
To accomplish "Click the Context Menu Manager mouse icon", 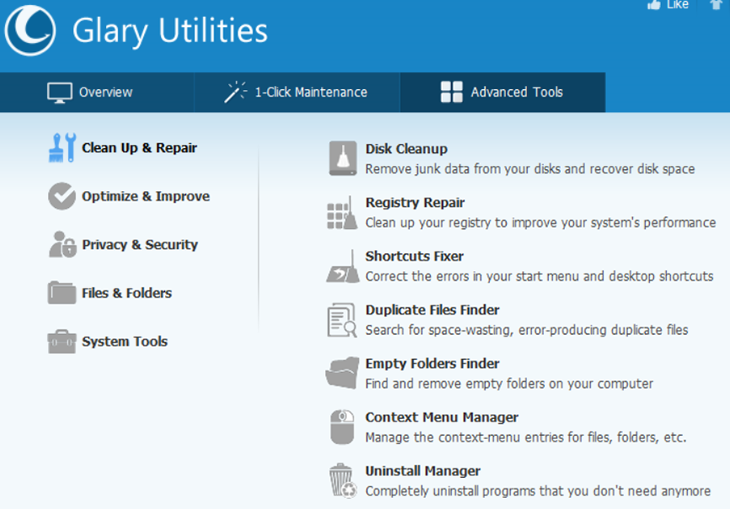I will [342, 427].
